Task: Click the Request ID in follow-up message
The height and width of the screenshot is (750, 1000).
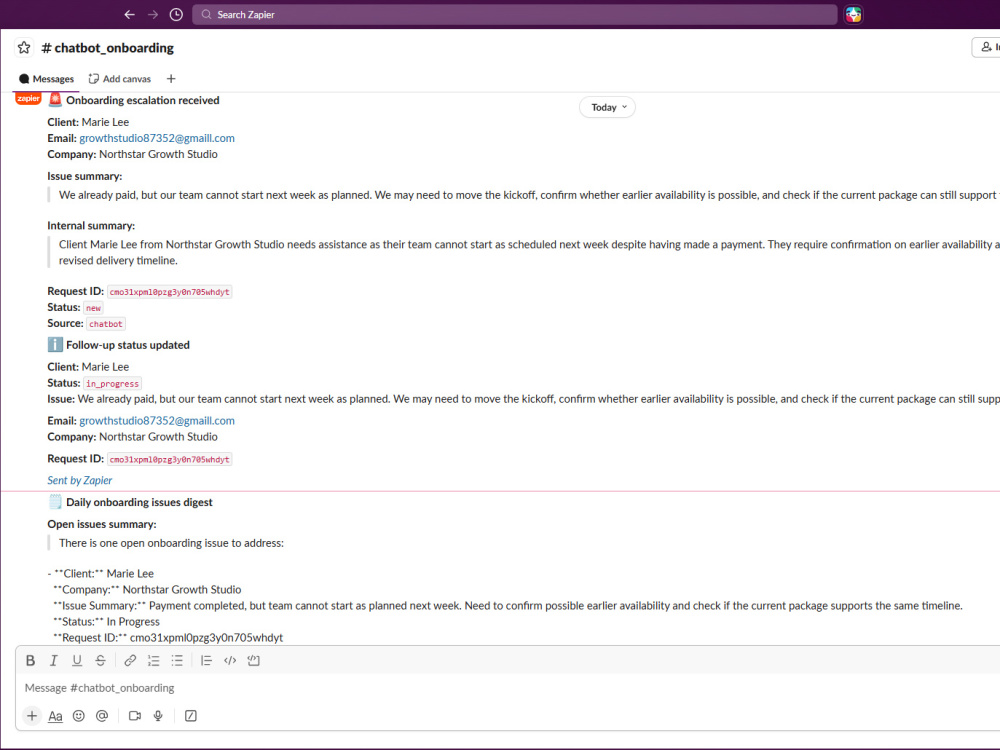Action: [x=170, y=459]
